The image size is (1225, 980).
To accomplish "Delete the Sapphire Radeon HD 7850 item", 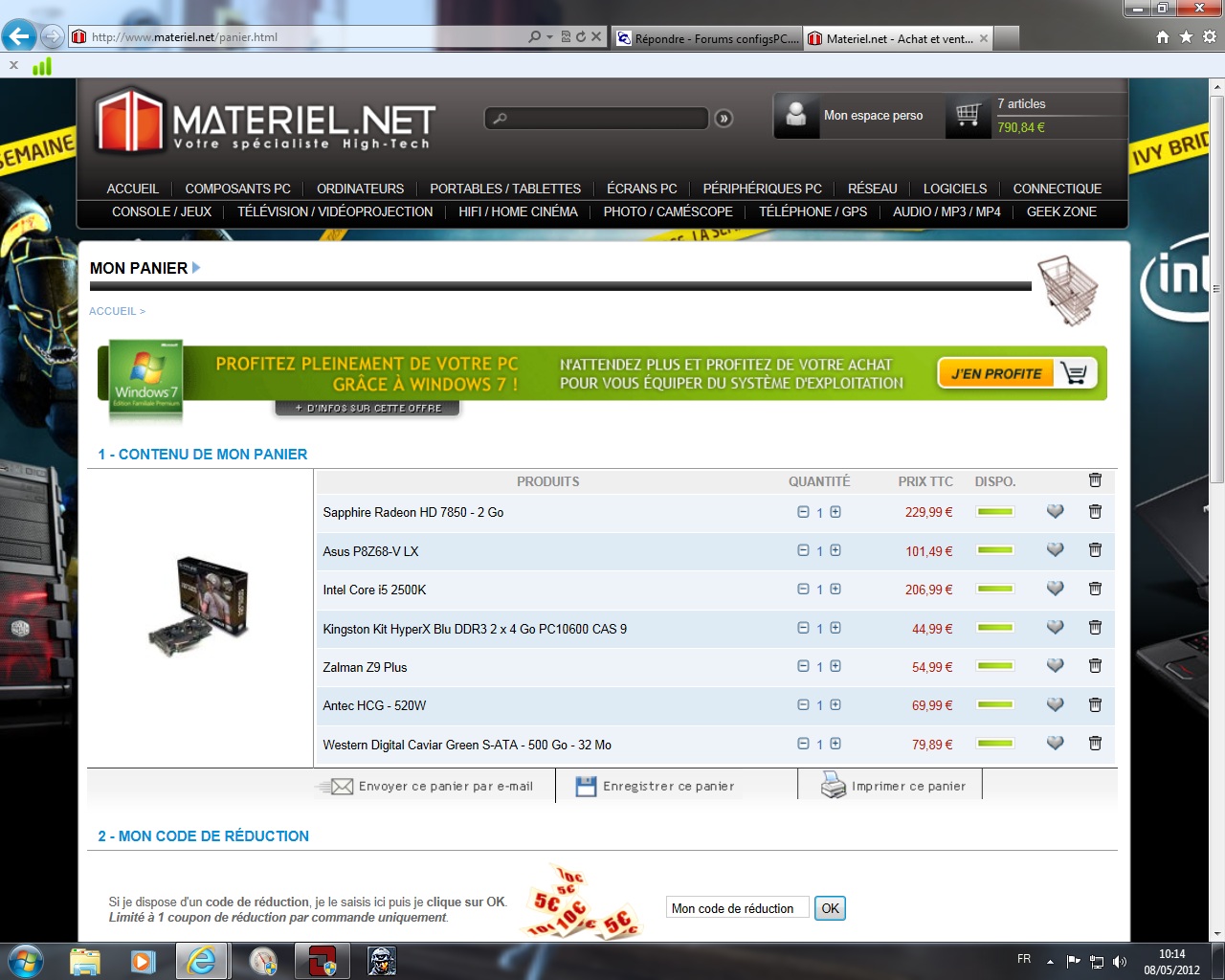I will coord(1095,512).
